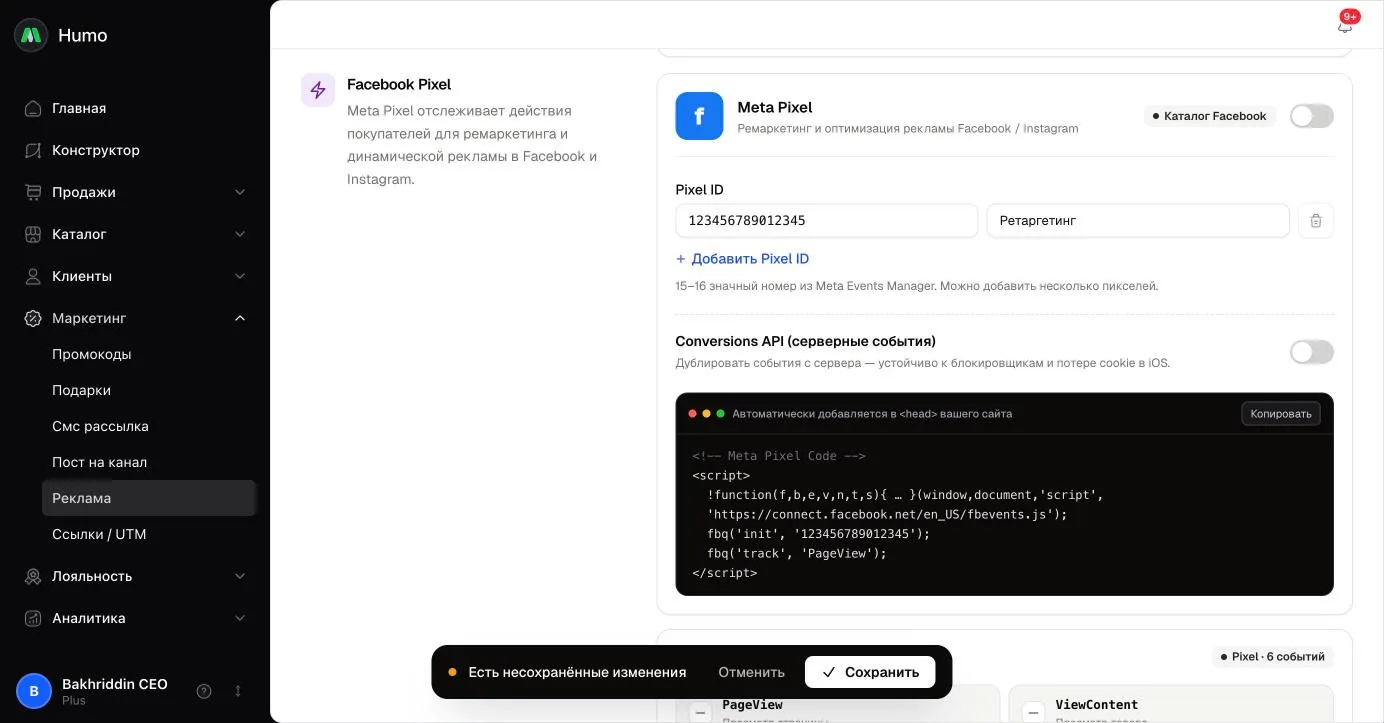
Task: Expand the Каталог menu chevron
Action: coord(240,234)
